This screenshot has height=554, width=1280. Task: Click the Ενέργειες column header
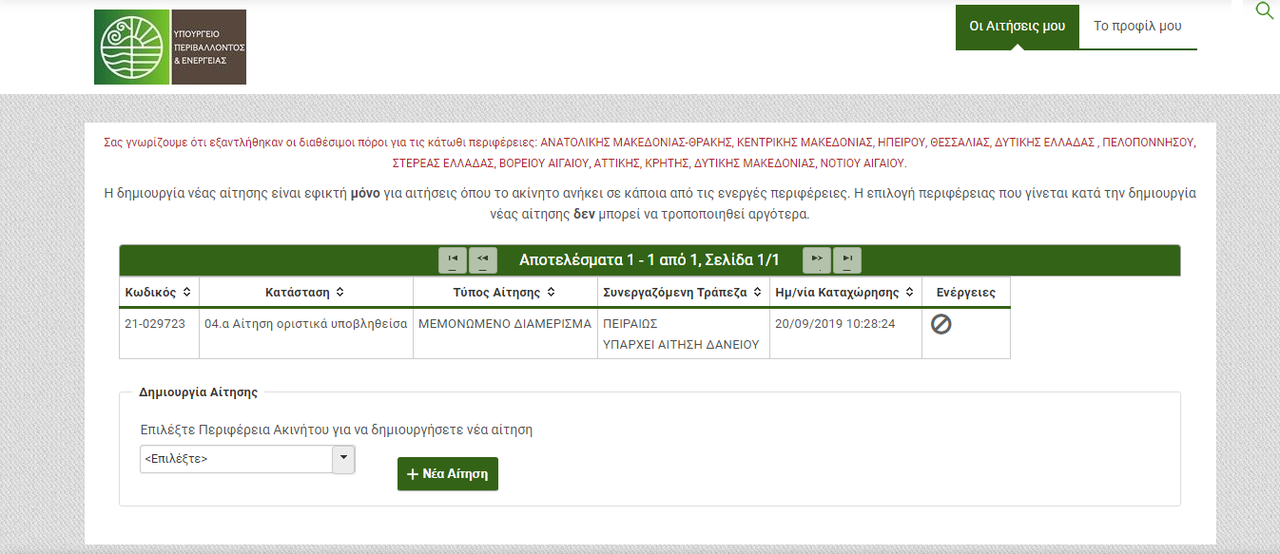point(966,293)
